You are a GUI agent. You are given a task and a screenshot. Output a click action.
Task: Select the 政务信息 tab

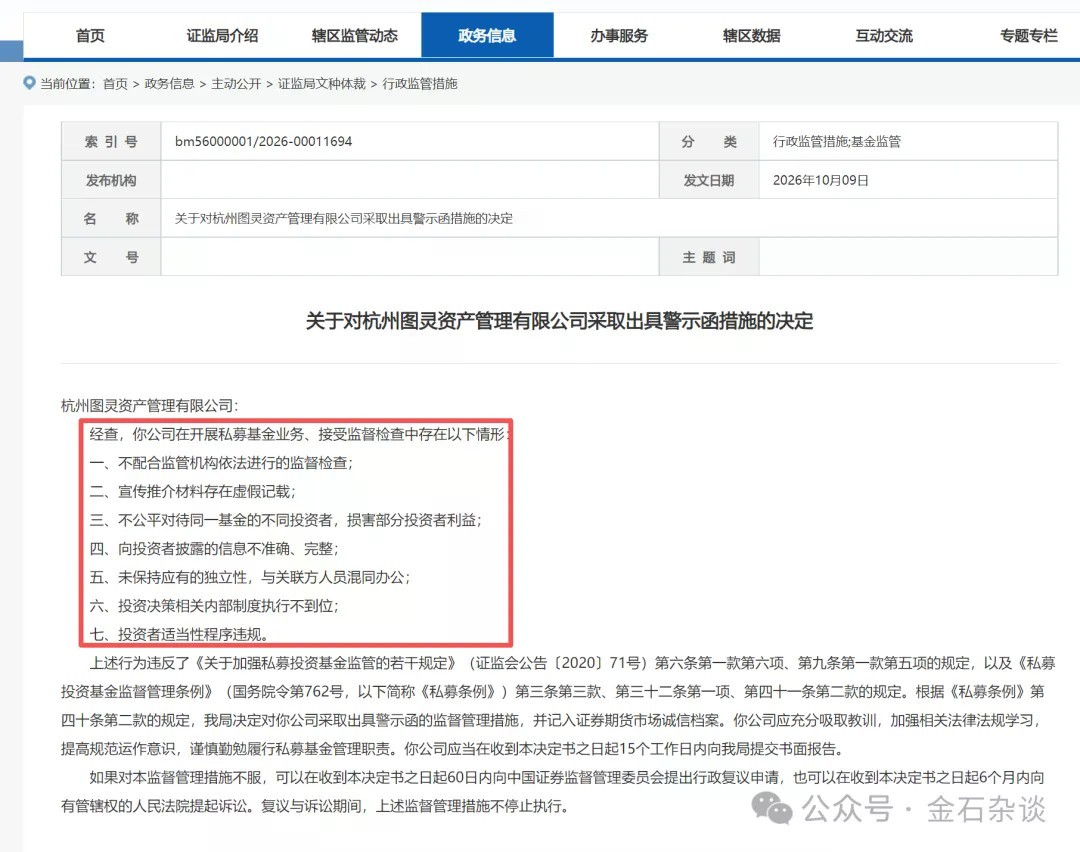coord(487,35)
